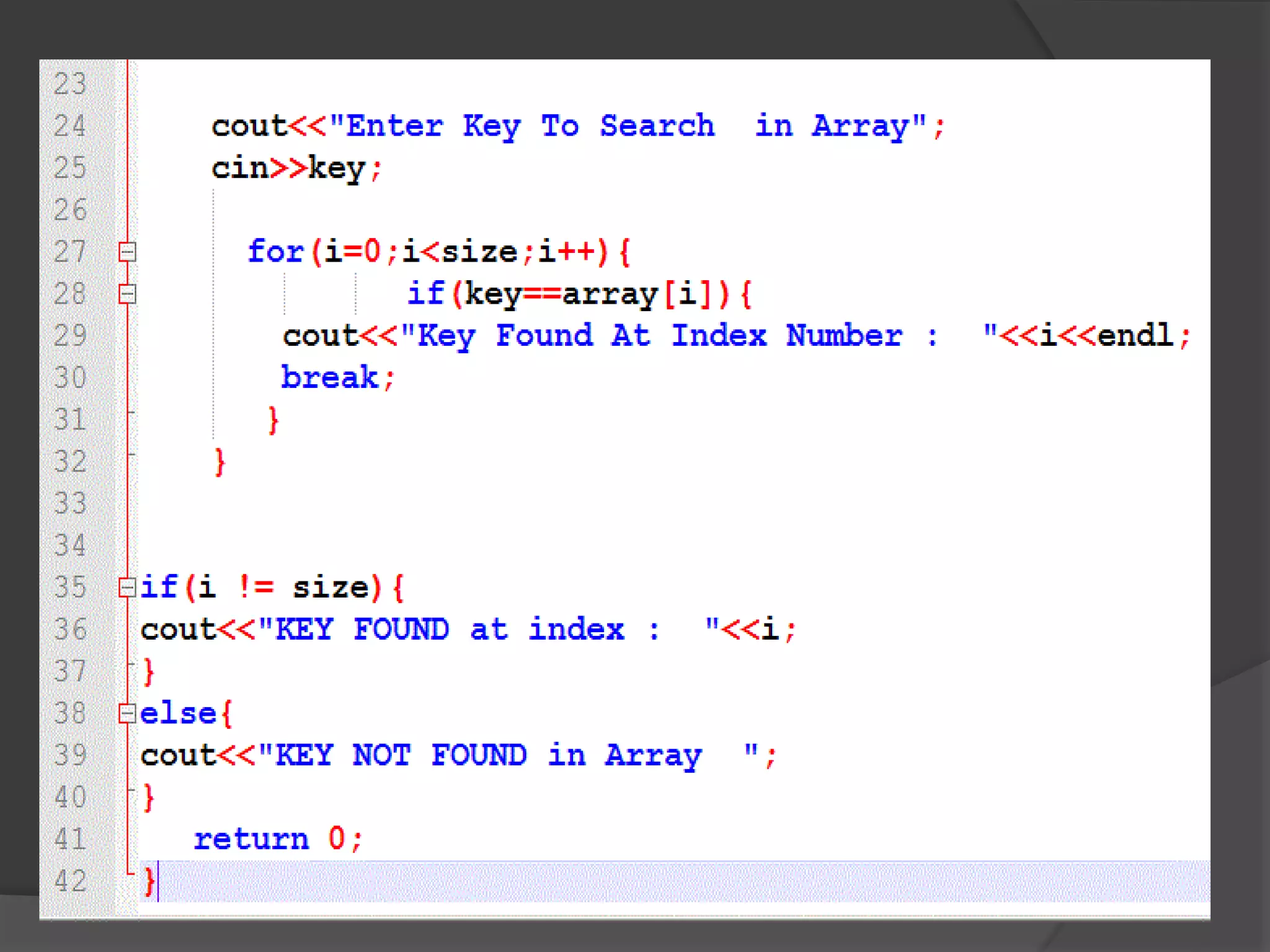The image size is (1270, 952).
Task: Click the final closing brace on line 42
Action: (149, 881)
